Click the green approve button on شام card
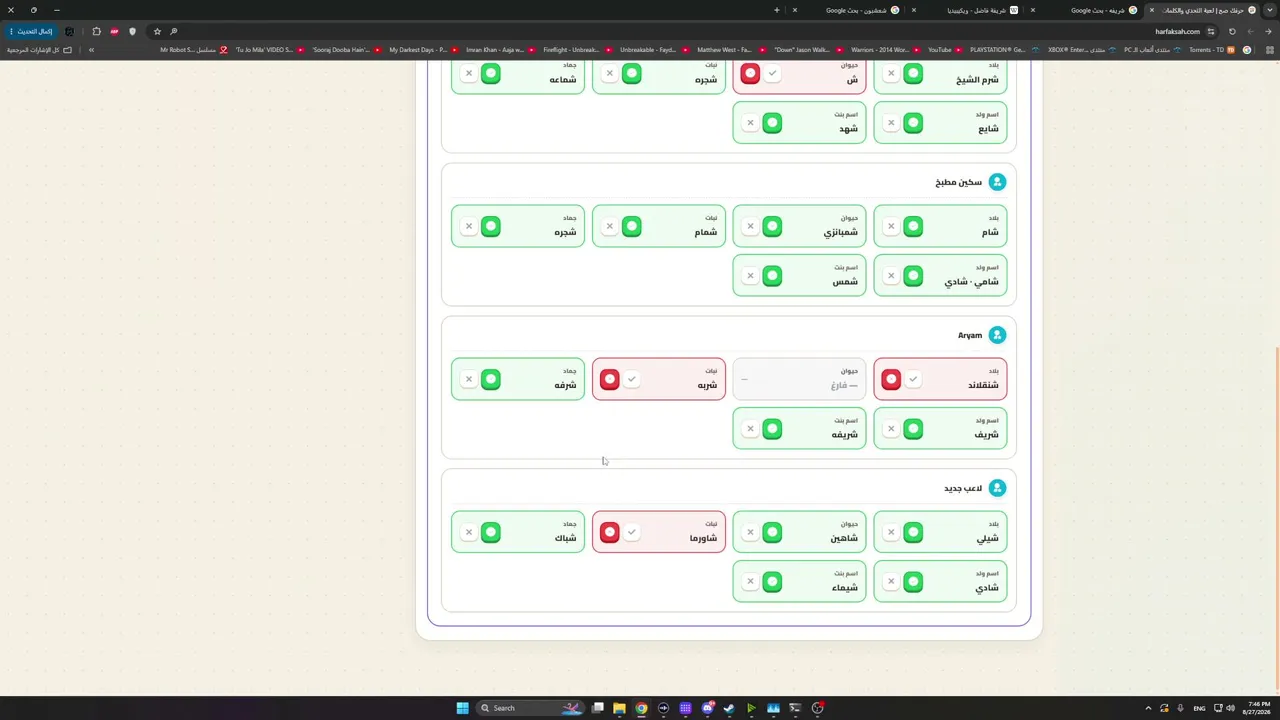This screenshot has width=1280, height=720. point(913,227)
